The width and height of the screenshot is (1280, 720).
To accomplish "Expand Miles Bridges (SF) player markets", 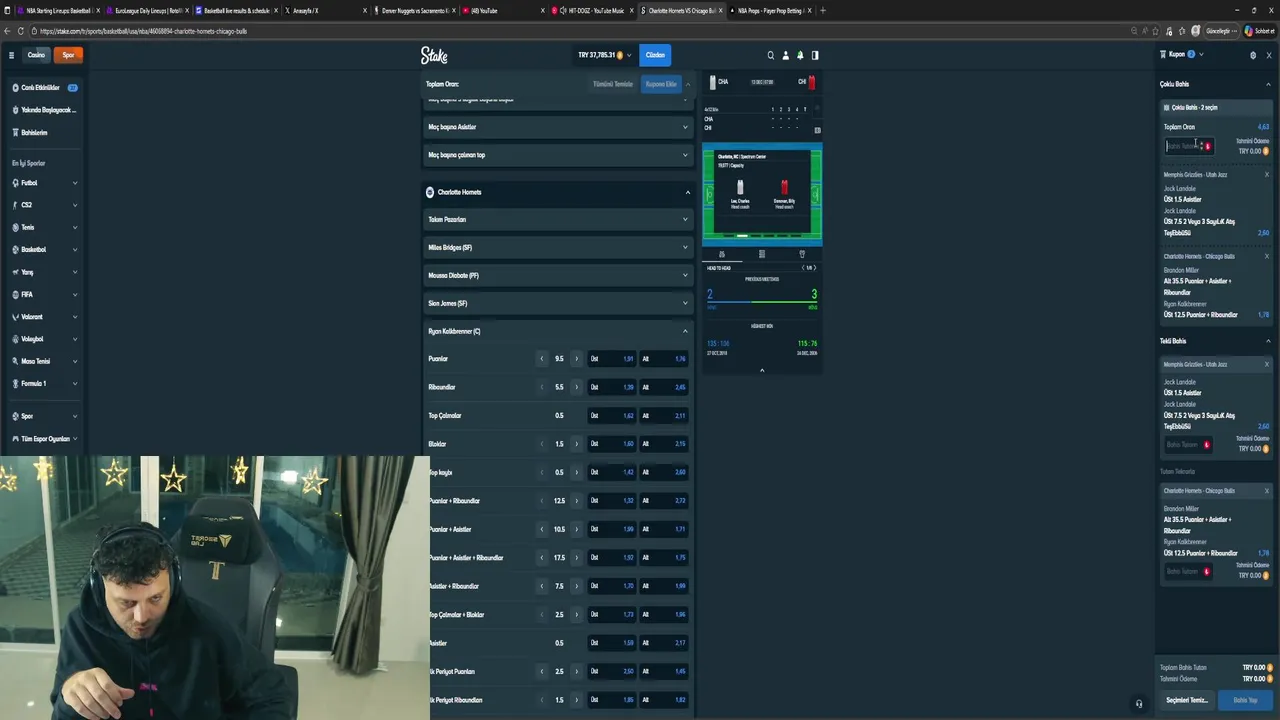I will [558, 247].
